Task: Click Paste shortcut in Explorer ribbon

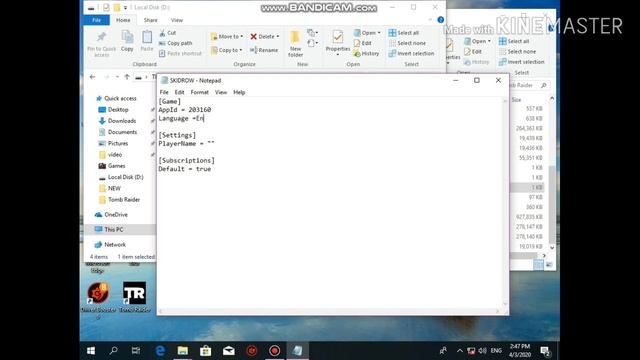Action: coord(180,53)
